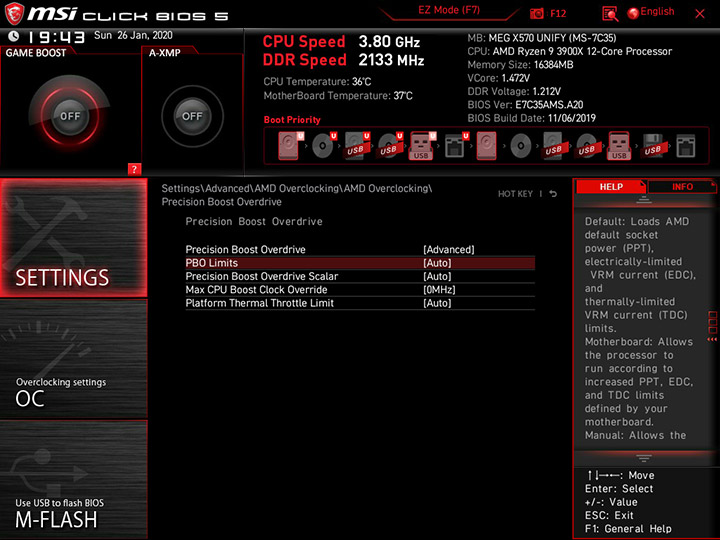
Task: Click the BIOS Build Date: 11/06/2019 line
Action: pos(531,118)
